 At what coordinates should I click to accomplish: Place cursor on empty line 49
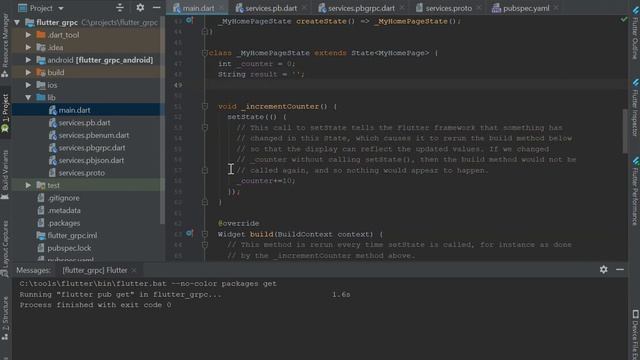(416, 85)
